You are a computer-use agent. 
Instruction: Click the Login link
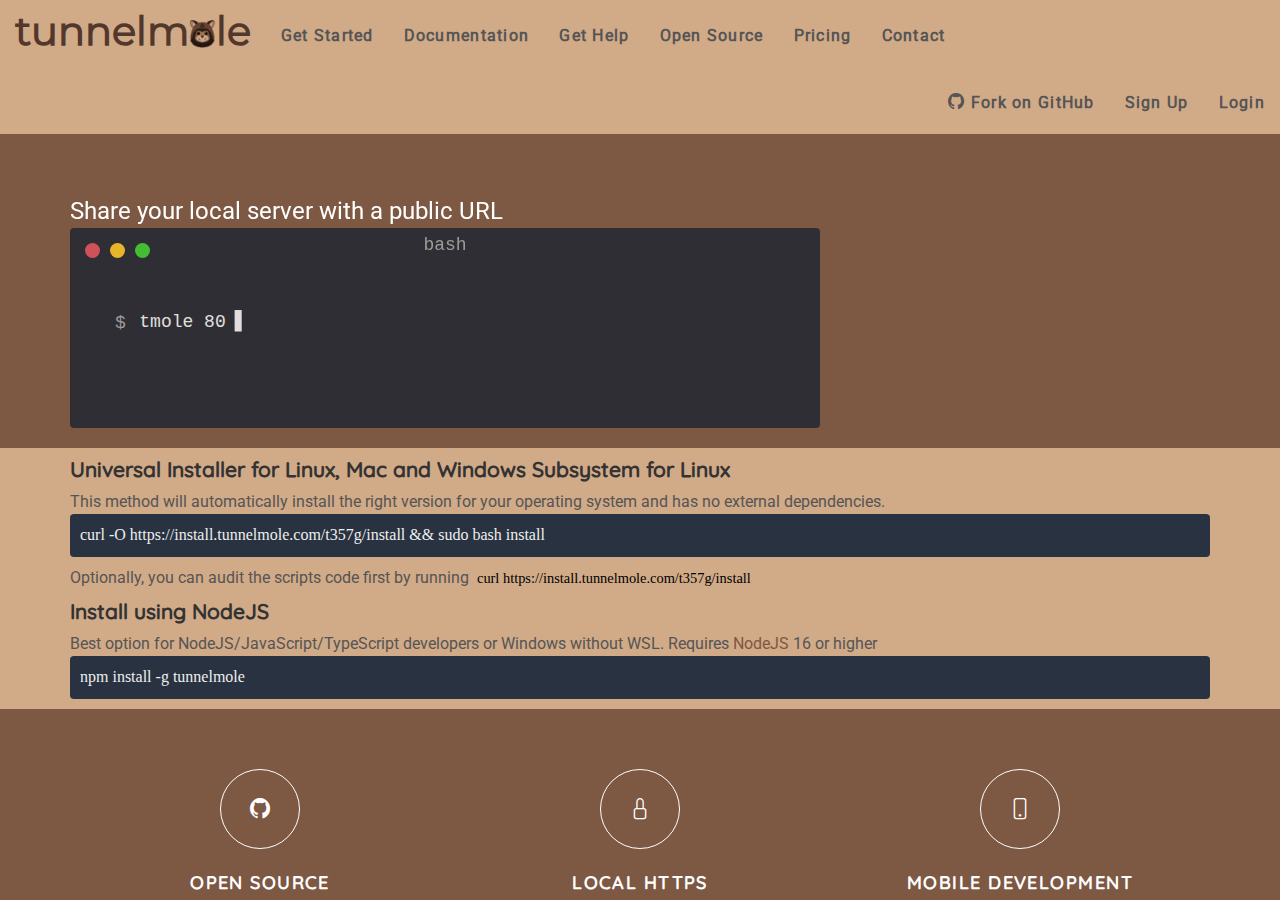(1242, 102)
